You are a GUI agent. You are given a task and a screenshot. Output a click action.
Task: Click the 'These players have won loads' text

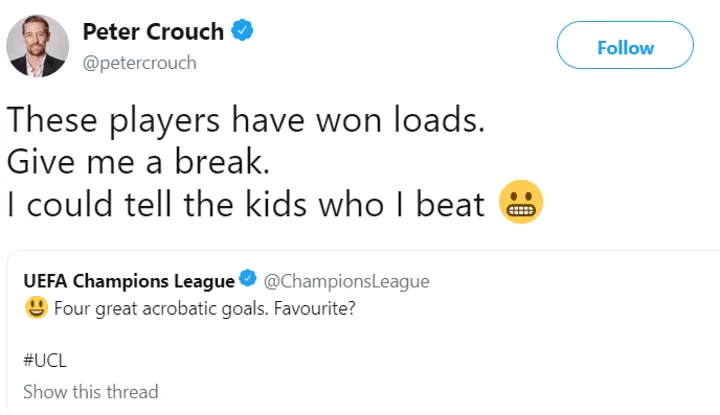point(246,120)
